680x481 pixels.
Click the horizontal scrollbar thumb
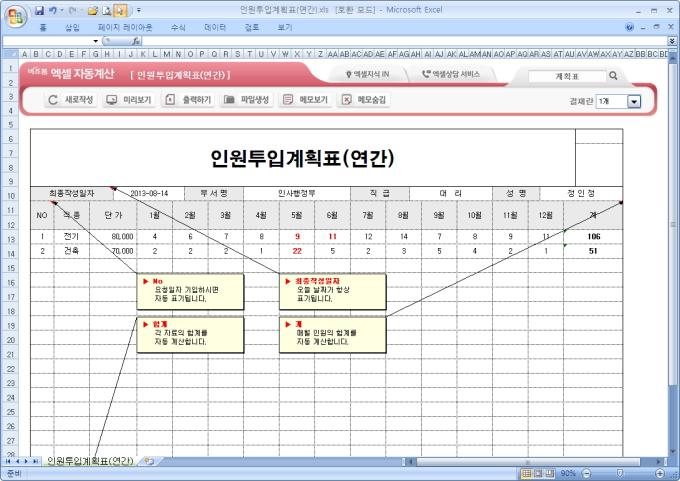click(x=528, y=462)
